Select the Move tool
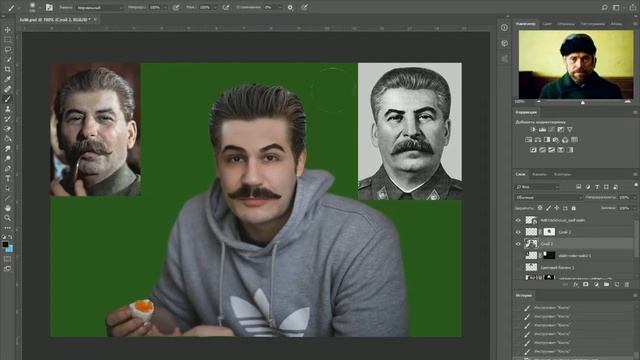640x360 pixels. (x=7, y=30)
